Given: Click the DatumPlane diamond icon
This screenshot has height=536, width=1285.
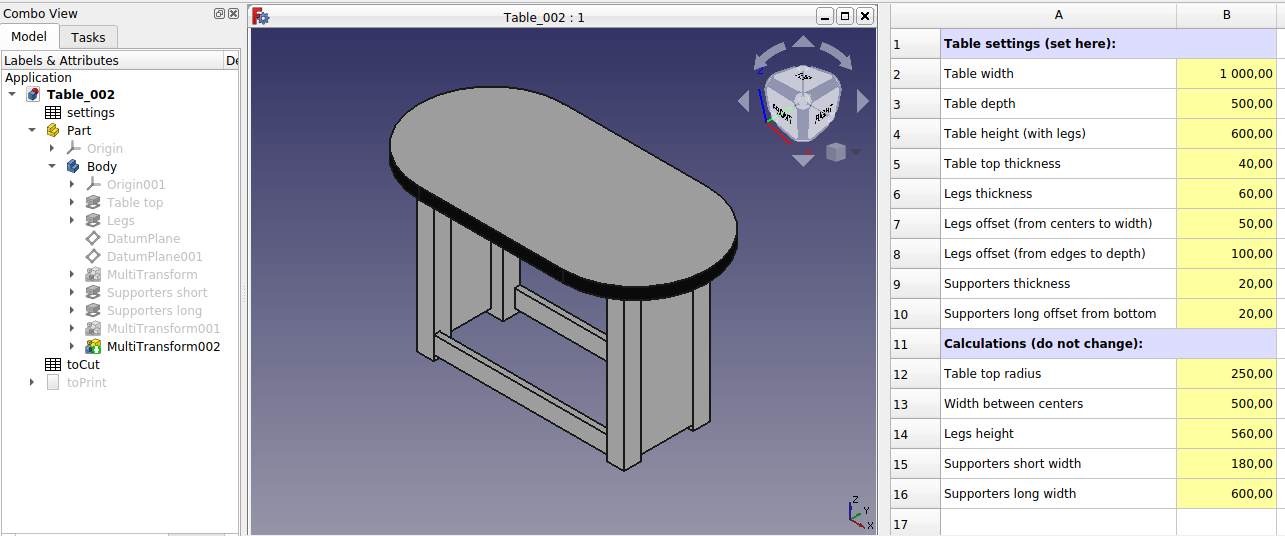Looking at the screenshot, I should 93,239.
